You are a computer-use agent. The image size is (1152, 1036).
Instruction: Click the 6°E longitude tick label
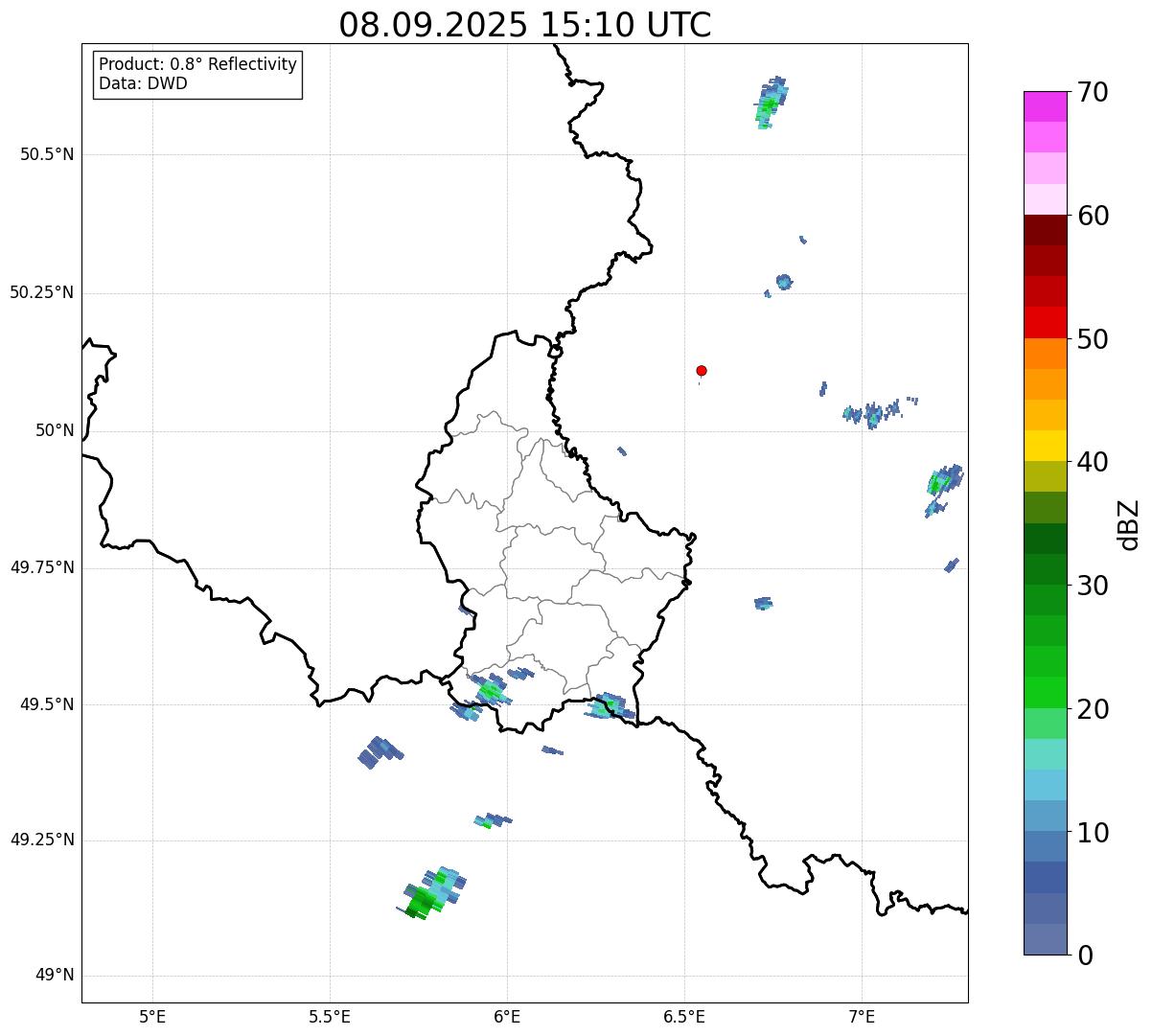pos(507,1017)
